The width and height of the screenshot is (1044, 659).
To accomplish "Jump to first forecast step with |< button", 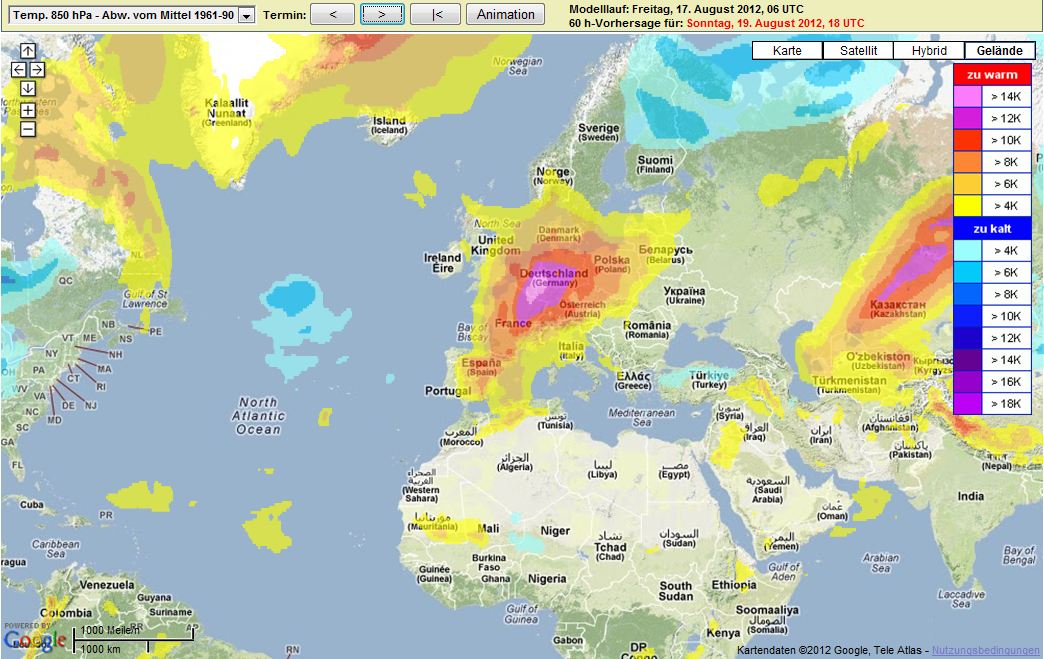I will (x=435, y=14).
